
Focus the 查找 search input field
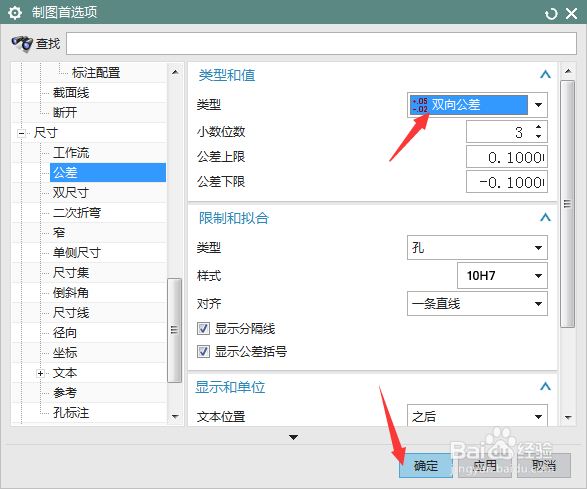(x=321, y=43)
